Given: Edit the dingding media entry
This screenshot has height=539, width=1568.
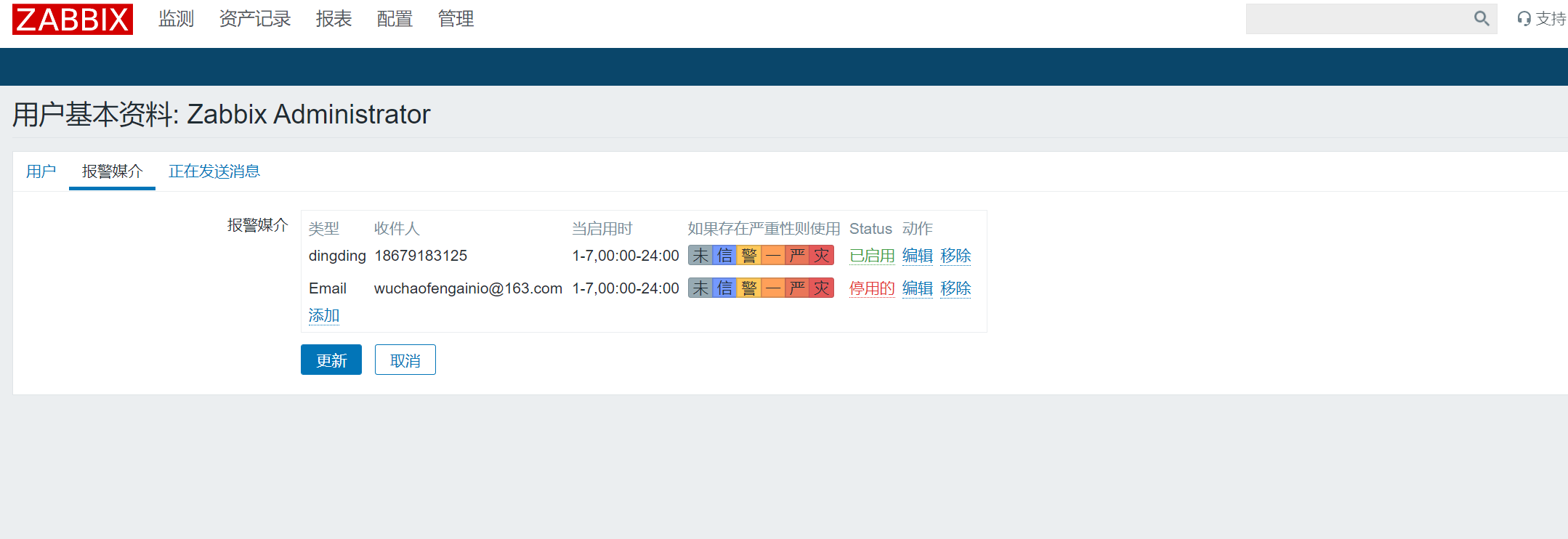Looking at the screenshot, I should [x=918, y=256].
